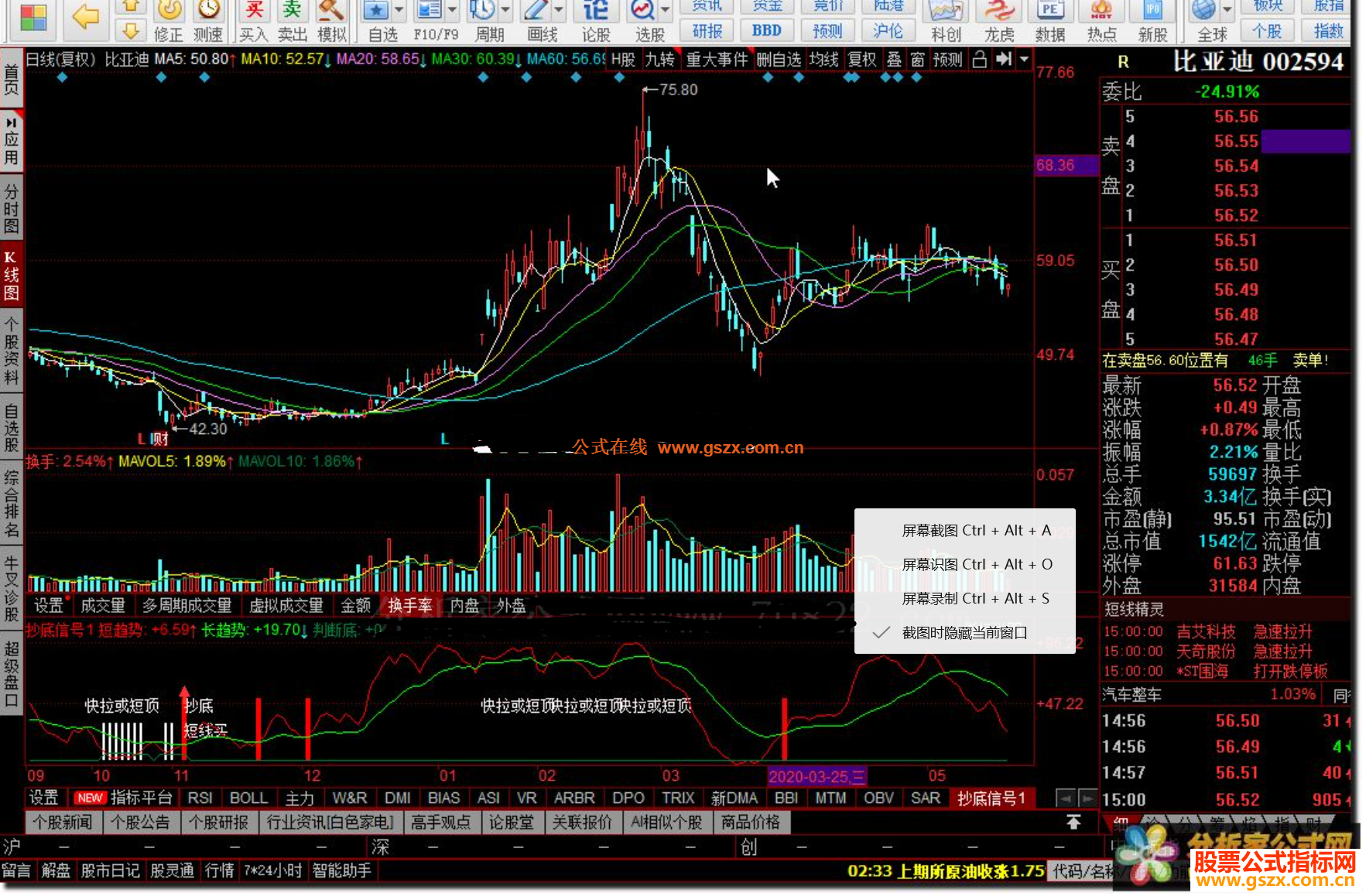1366x896 pixels.
Task: Open the K线图 side tab
Action: click(11, 275)
